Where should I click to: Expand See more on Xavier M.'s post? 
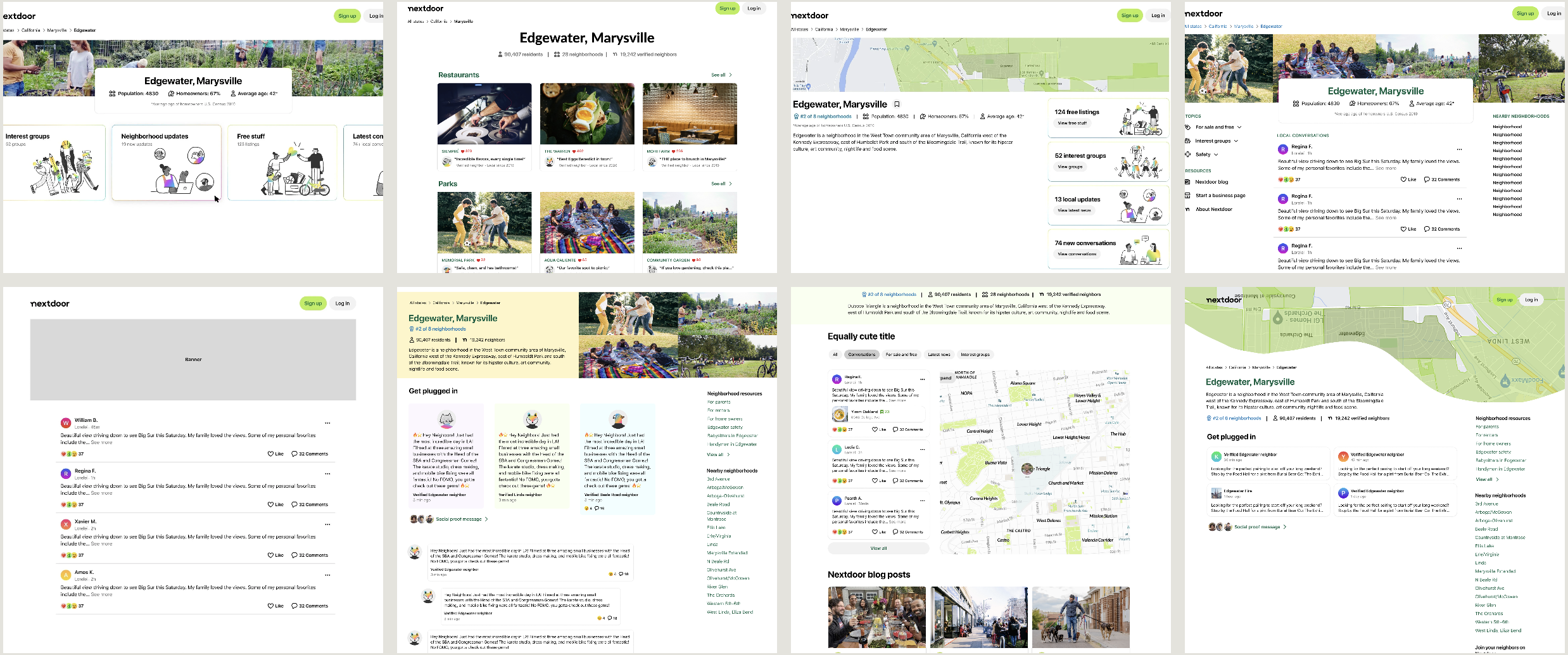(x=101, y=544)
